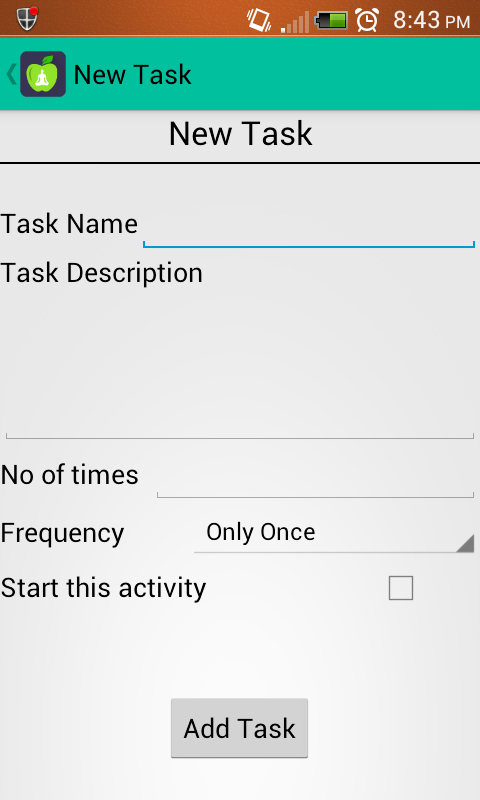Tap the vibrate mode status icon

pyautogui.click(x=260, y=20)
